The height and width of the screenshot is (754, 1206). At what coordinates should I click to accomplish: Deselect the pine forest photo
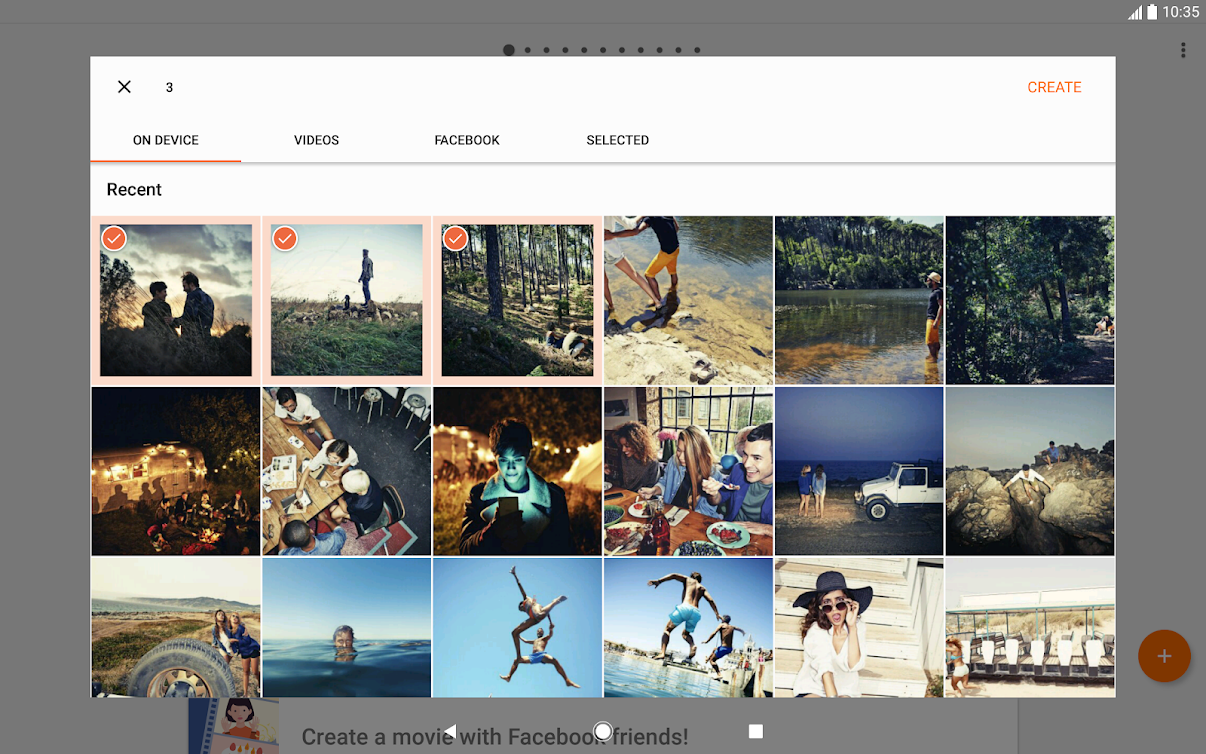coord(517,300)
